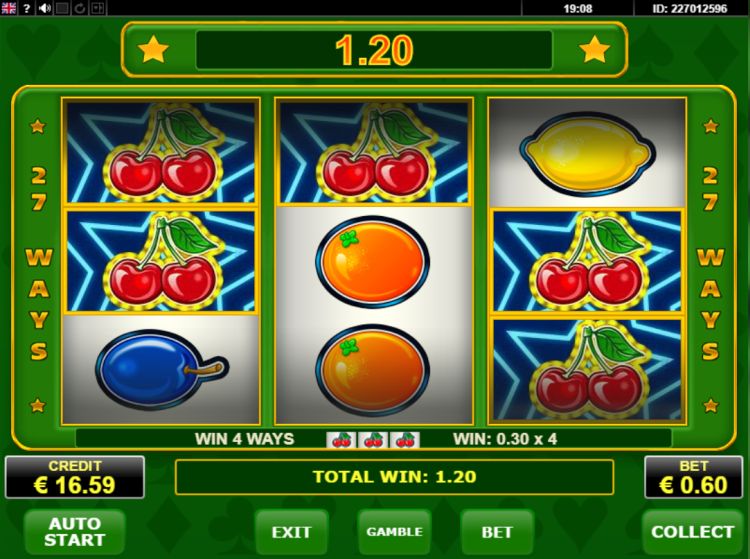The height and width of the screenshot is (559, 750).
Task: Click the bottom orange on the second reel
Action: pyautogui.click(x=373, y=370)
